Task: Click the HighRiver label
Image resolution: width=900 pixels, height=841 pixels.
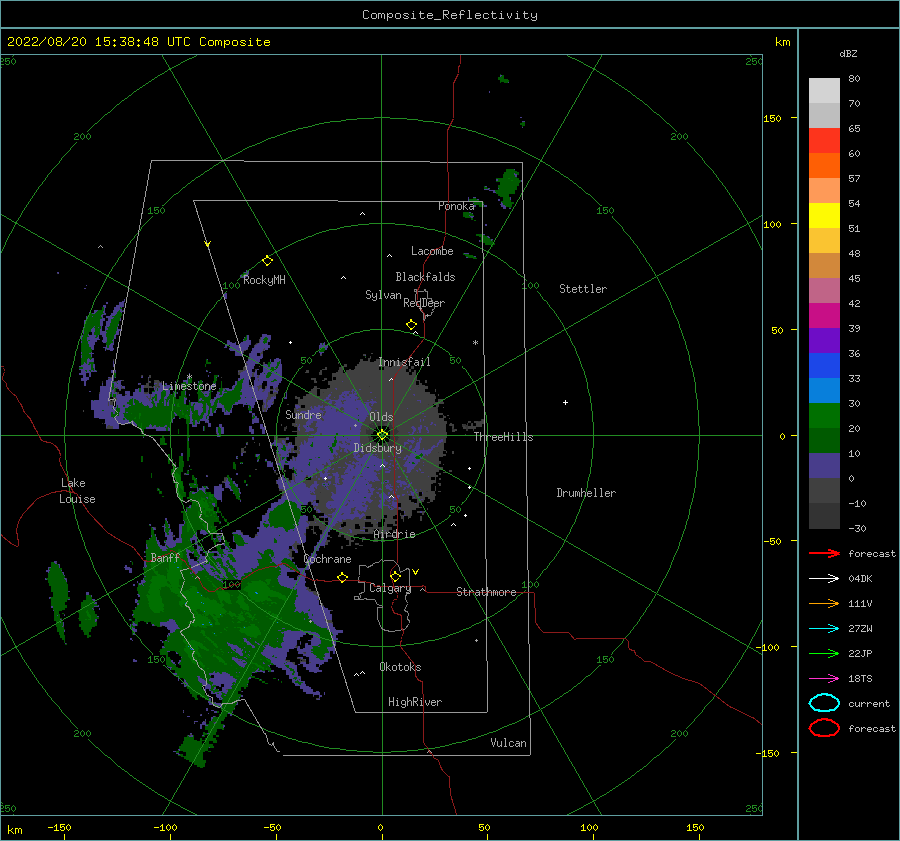Action: (415, 702)
